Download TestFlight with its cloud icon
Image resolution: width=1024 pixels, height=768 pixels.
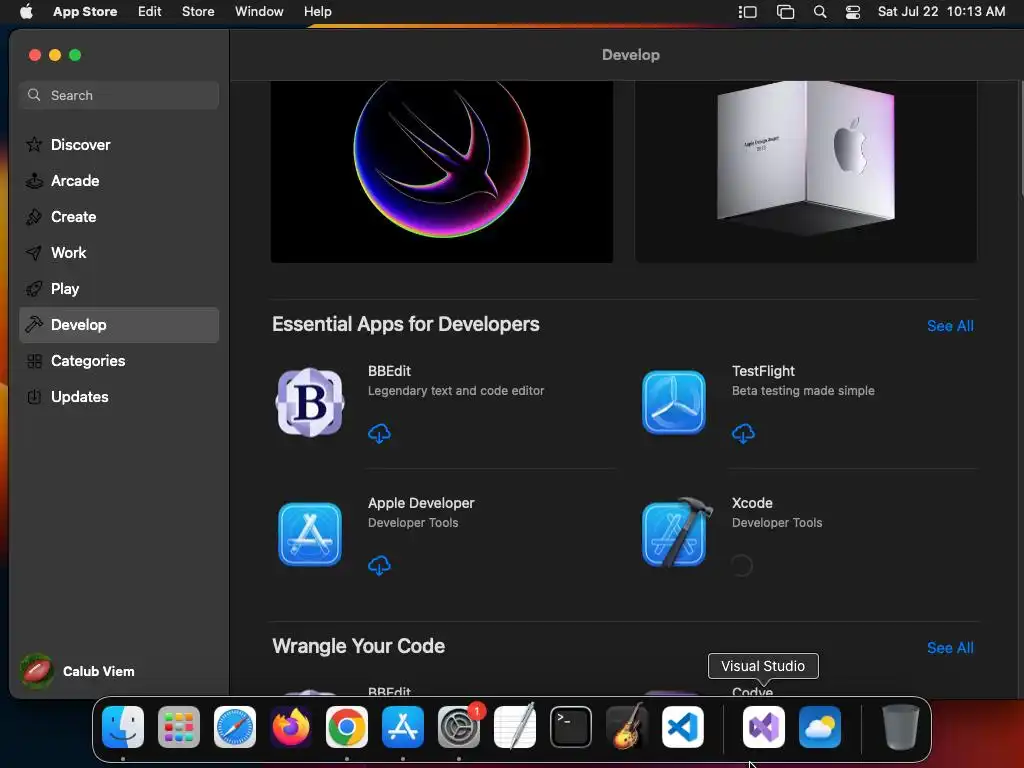click(x=743, y=434)
